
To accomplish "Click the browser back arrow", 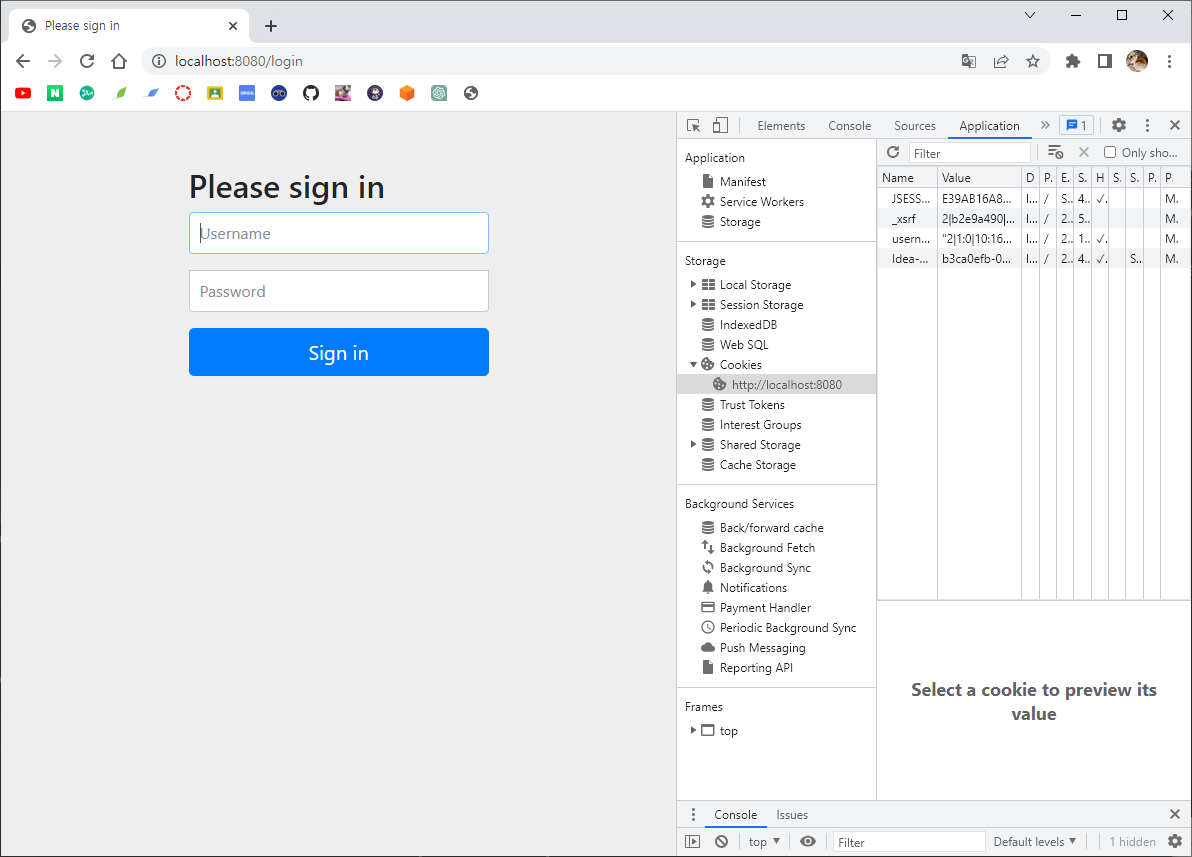I will [23, 61].
